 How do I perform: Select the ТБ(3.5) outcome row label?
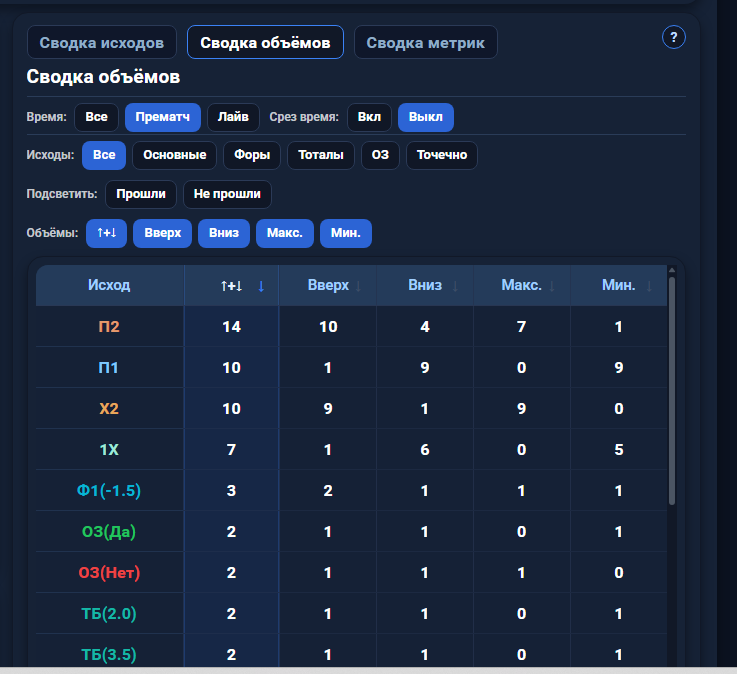tap(109, 655)
